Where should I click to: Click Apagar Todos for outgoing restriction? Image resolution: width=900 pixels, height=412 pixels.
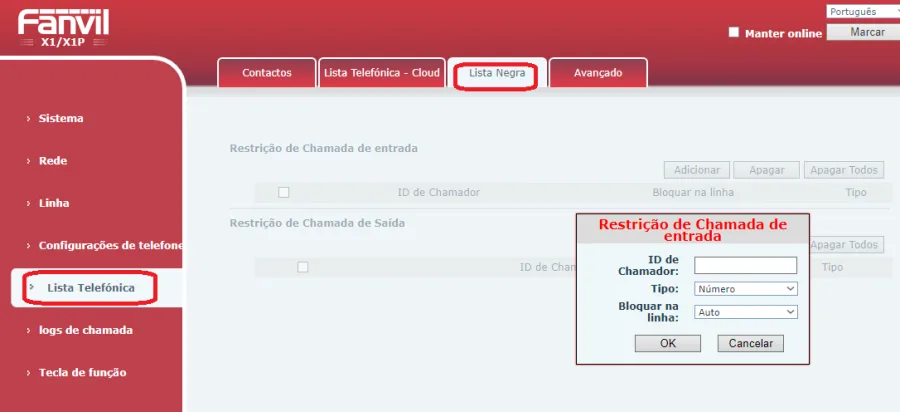(846, 244)
